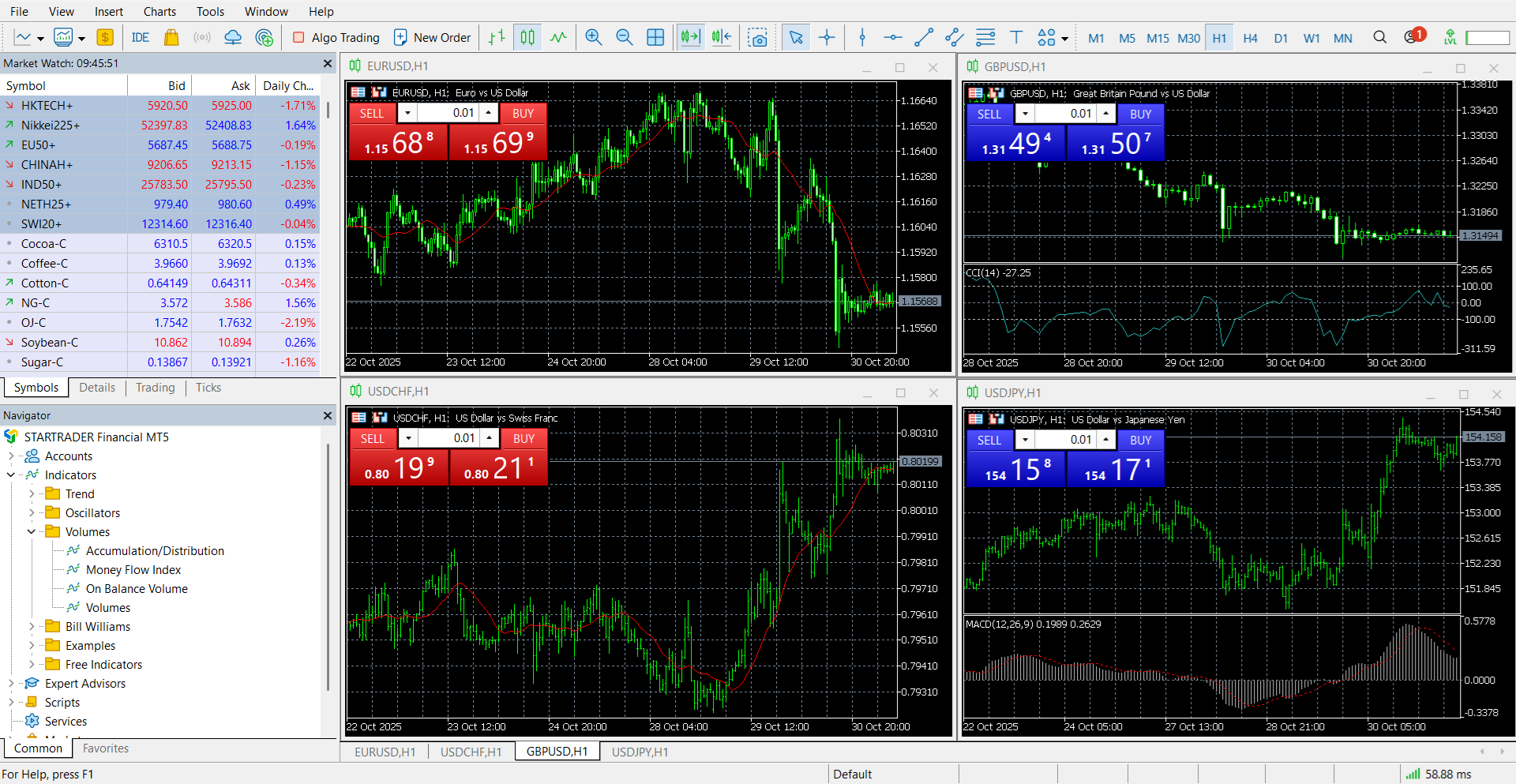Open the Market shopping bag icon
Image resolution: width=1516 pixels, height=784 pixels.
pos(171,37)
